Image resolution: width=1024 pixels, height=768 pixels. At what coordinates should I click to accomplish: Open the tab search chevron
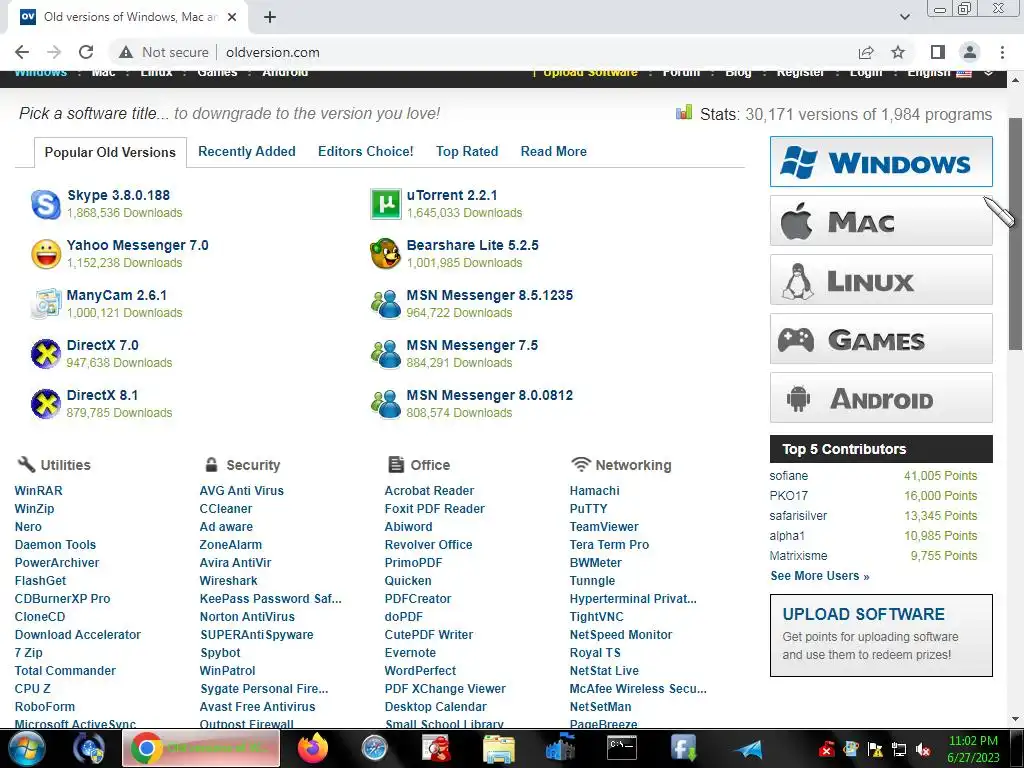[904, 17]
